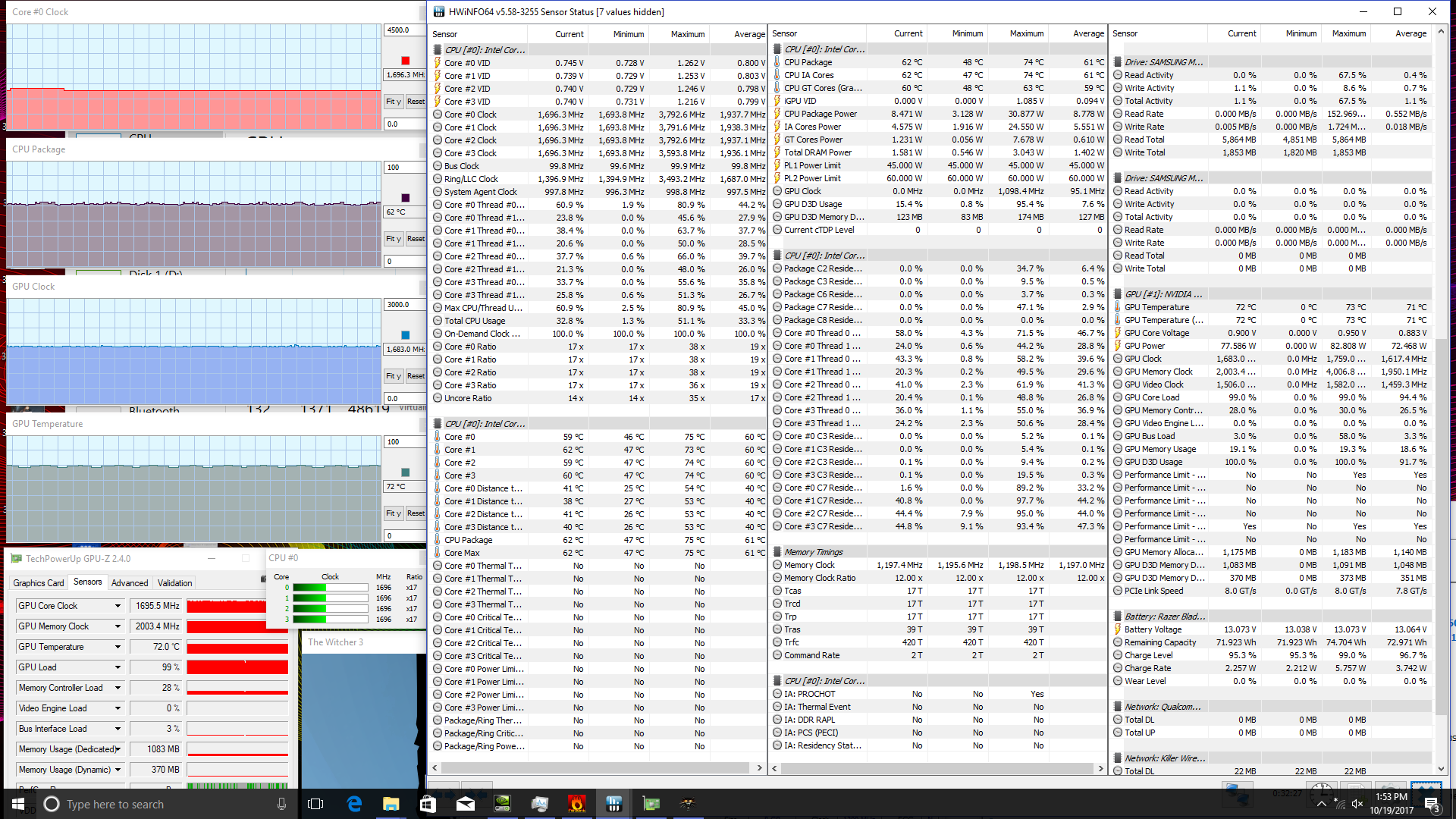Click the HWiNFO vertical scrollbar down arrow
The width and height of the screenshot is (1456, 819).
click(x=1442, y=770)
